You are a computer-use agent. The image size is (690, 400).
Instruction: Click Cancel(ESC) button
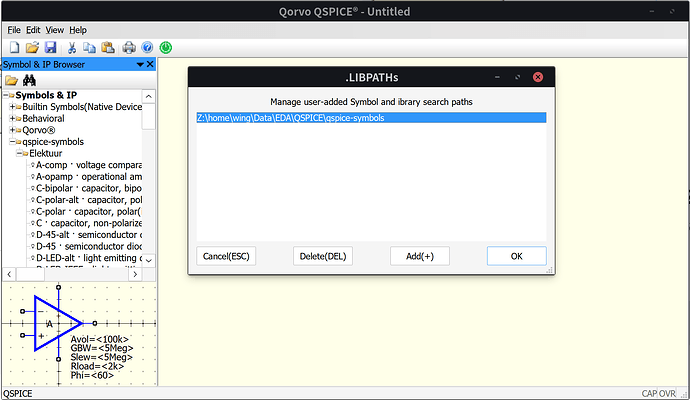coord(226,256)
